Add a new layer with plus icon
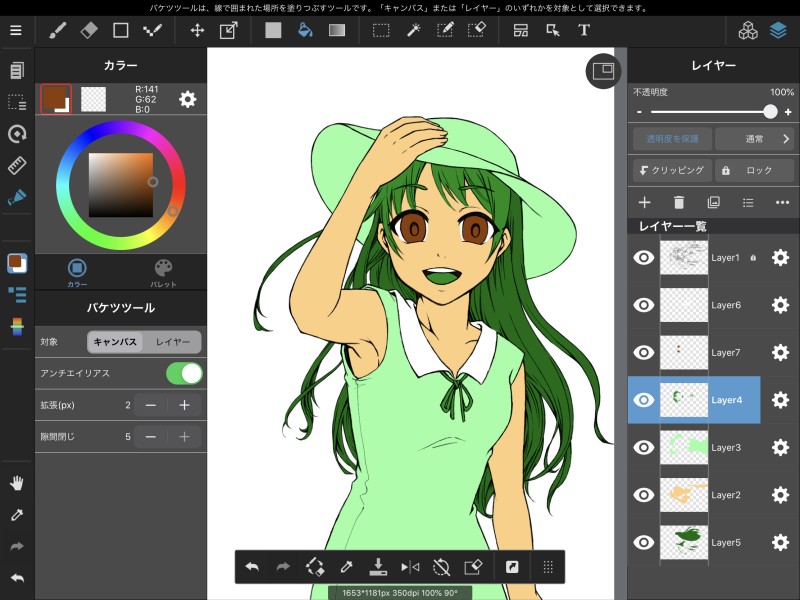 645,202
